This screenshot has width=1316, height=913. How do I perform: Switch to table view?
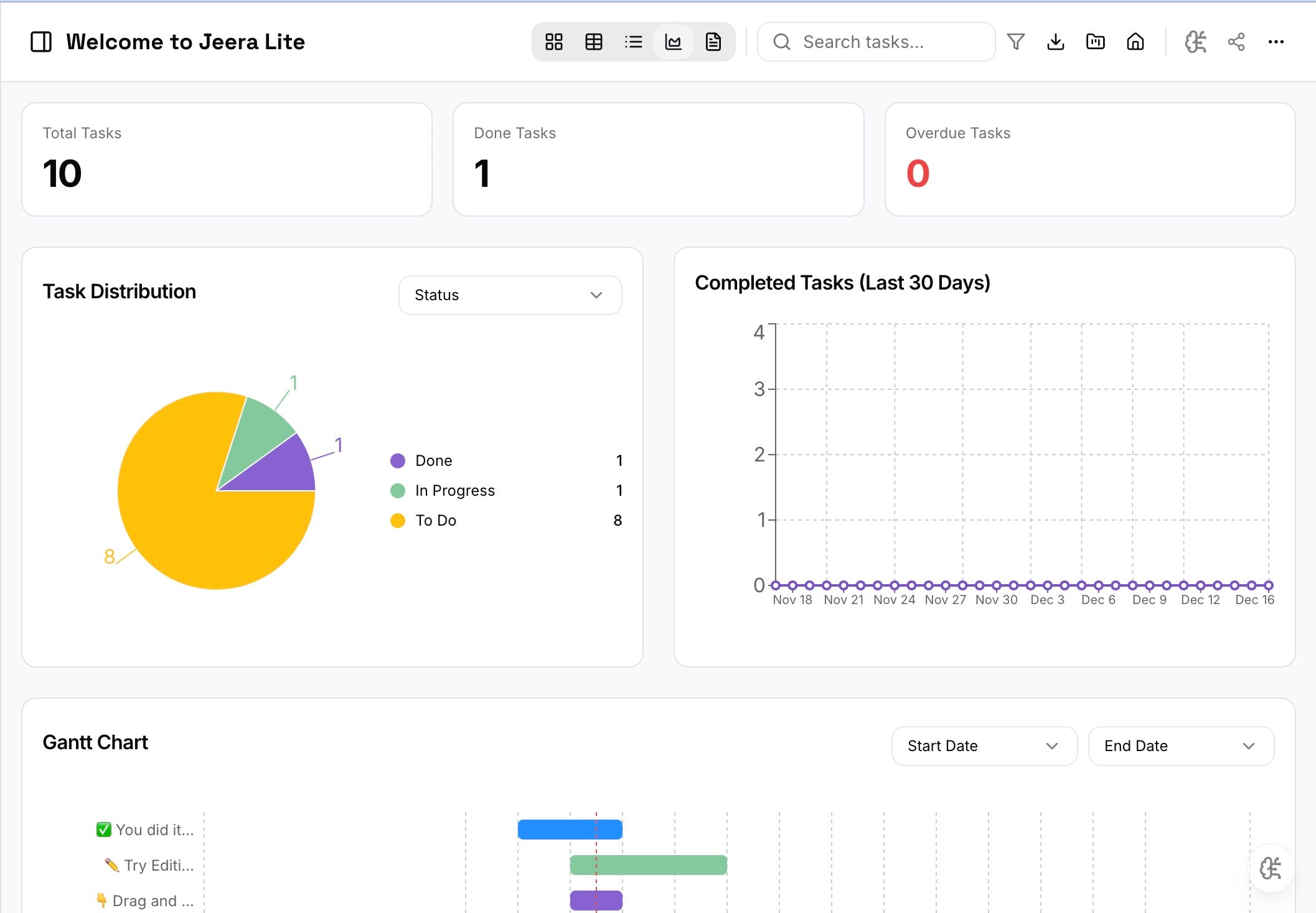pyautogui.click(x=593, y=42)
